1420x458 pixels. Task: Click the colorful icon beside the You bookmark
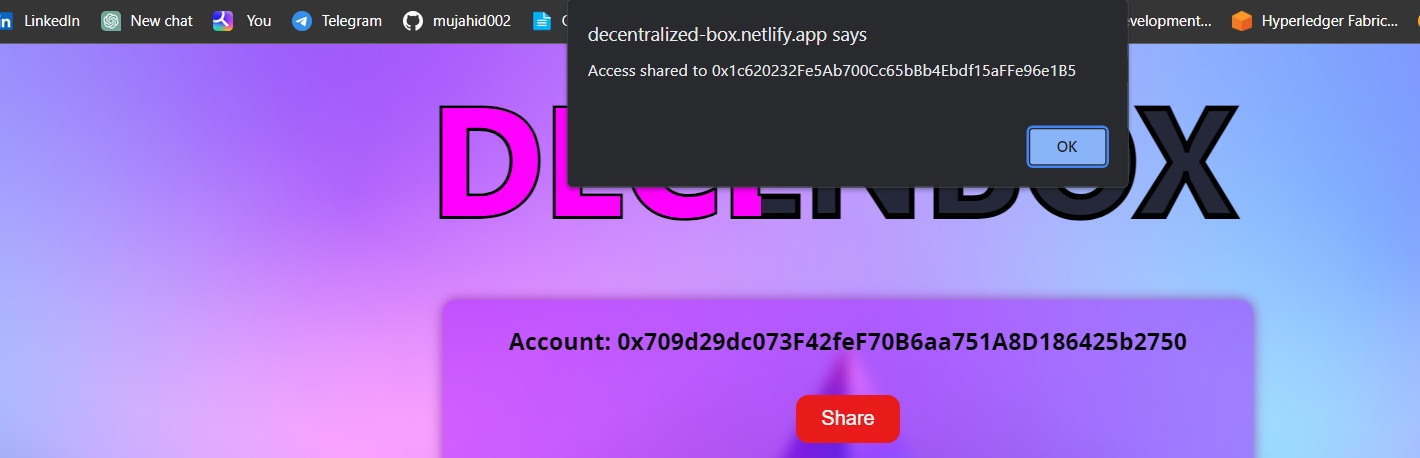[x=223, y=21]
